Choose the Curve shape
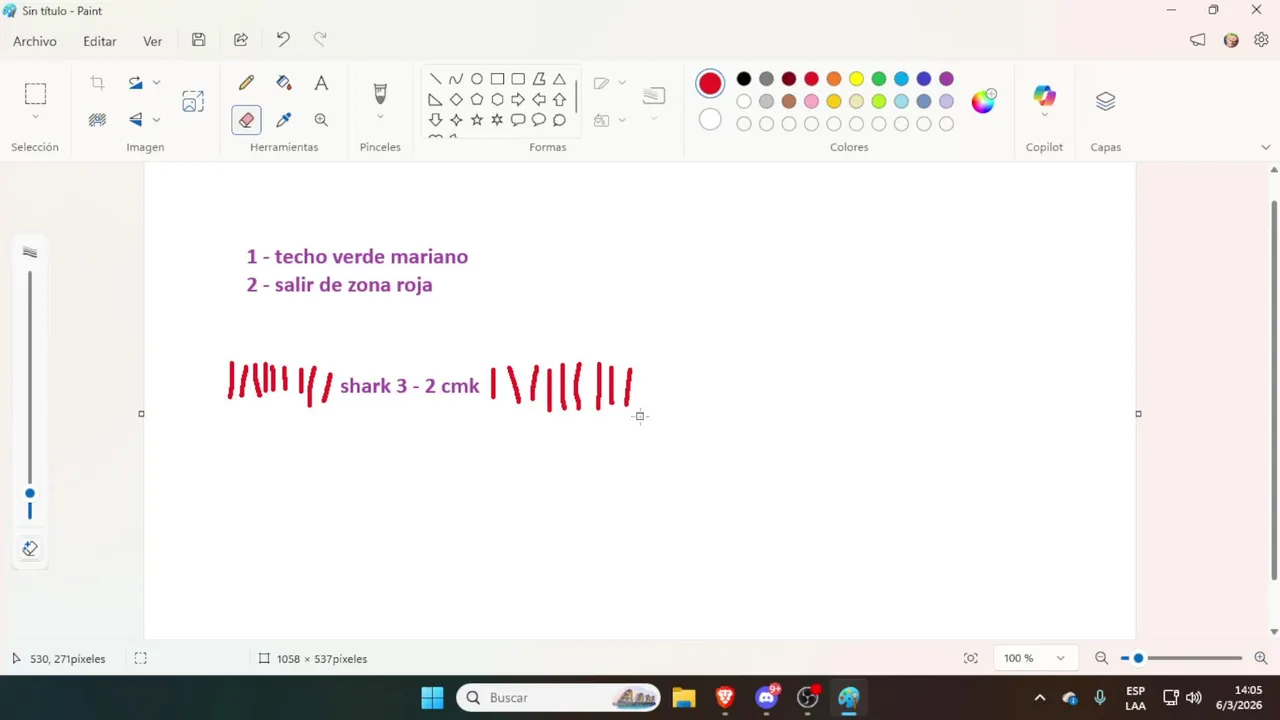 456,79
